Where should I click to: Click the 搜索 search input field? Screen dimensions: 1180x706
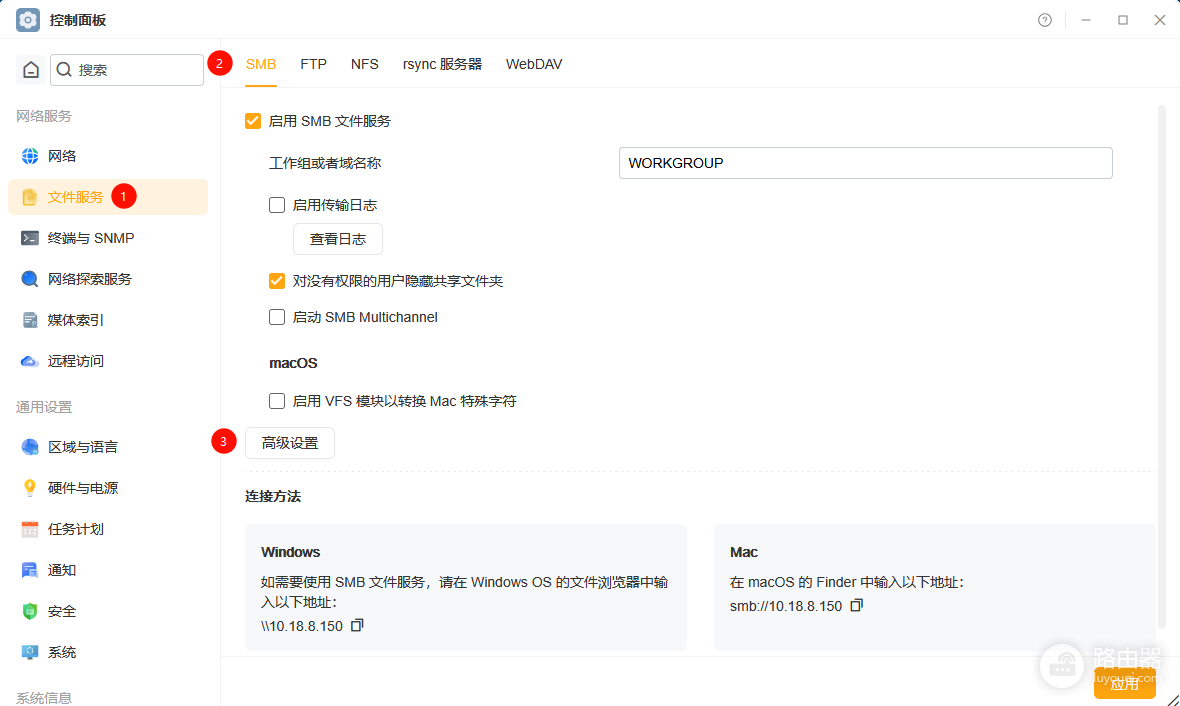point(126,70)
